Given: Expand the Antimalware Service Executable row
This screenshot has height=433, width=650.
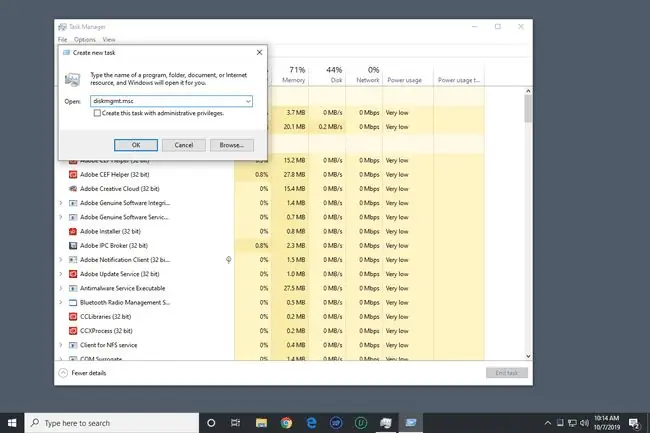Looking at the screenshot, I should [x=61, y=288].
